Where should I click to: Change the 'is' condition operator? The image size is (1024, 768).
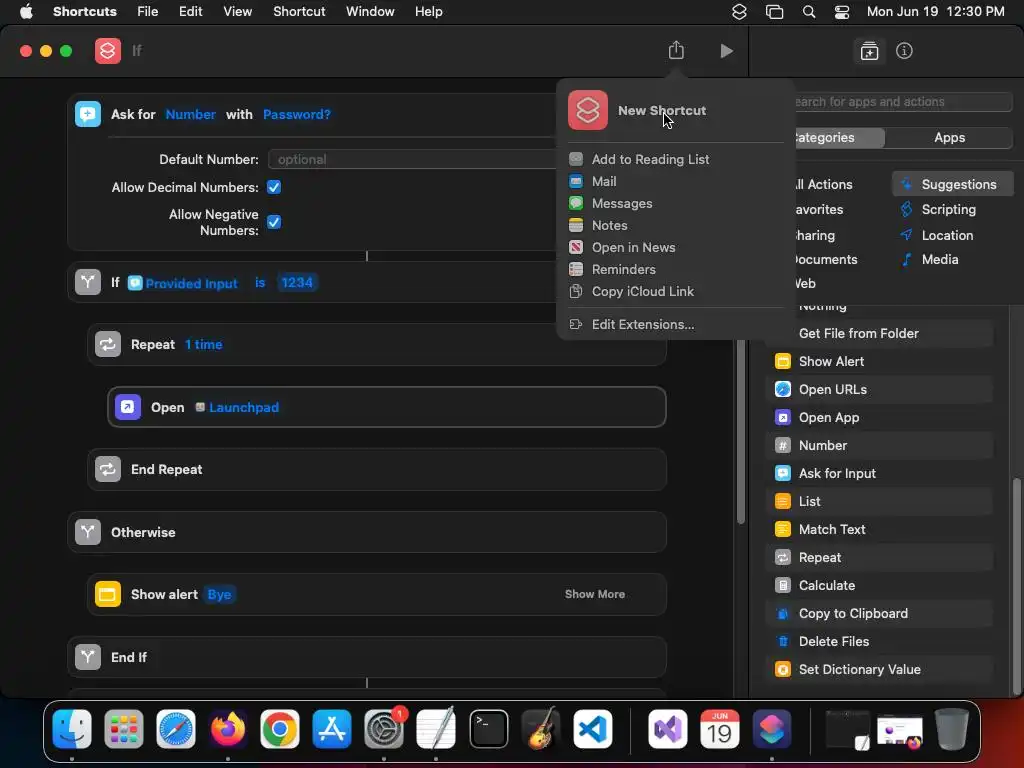tap(260, 282)
